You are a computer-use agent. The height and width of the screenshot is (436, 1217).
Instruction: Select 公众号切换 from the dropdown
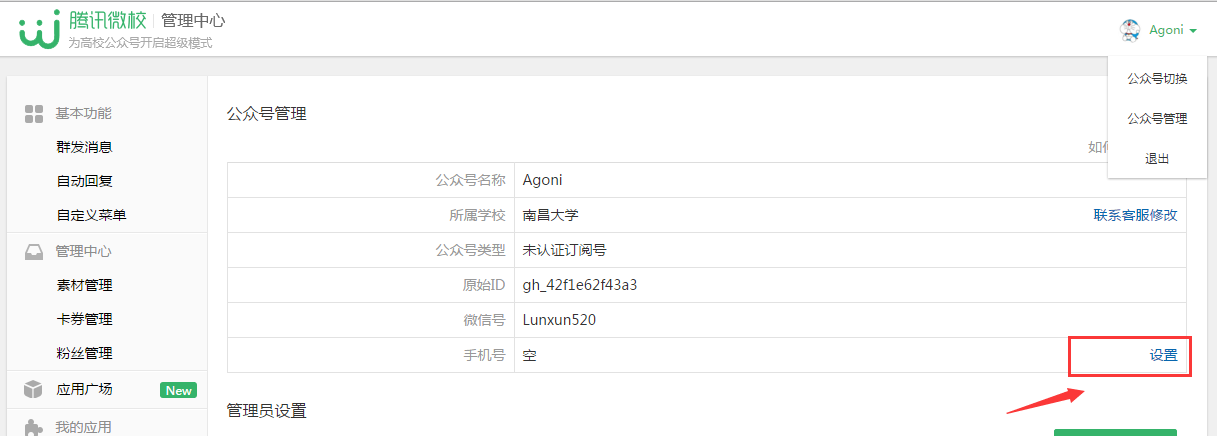[x=1157, y=78]
